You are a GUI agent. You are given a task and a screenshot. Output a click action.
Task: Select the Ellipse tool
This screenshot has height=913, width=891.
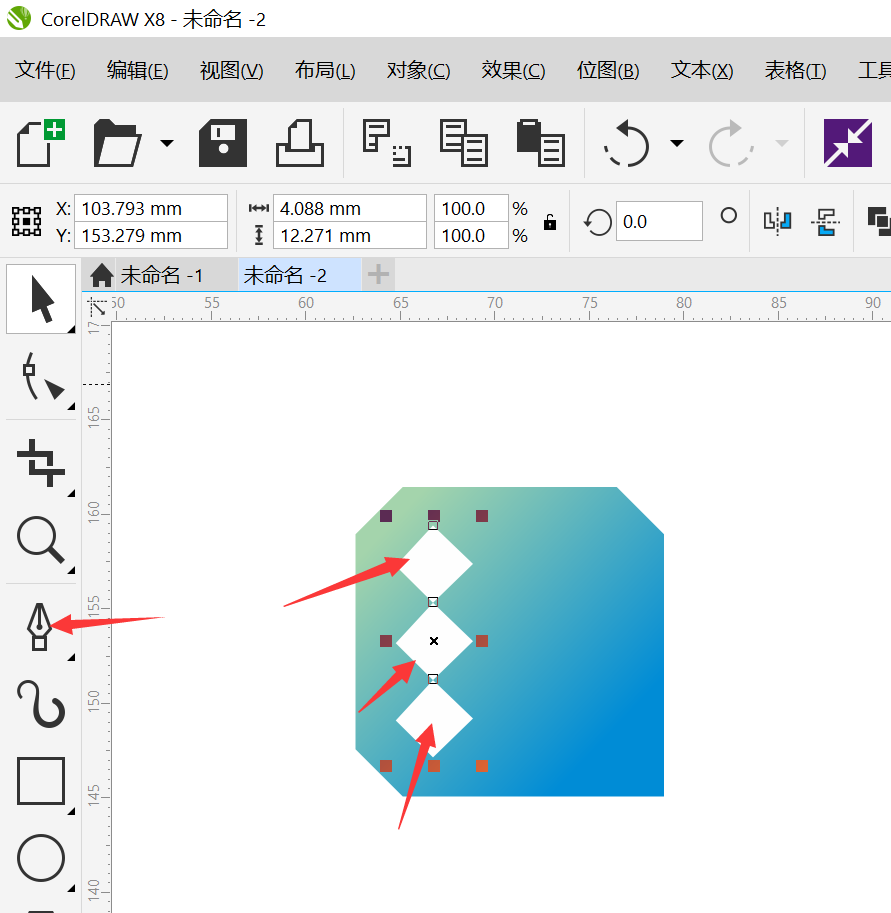[x=41, y=858]
